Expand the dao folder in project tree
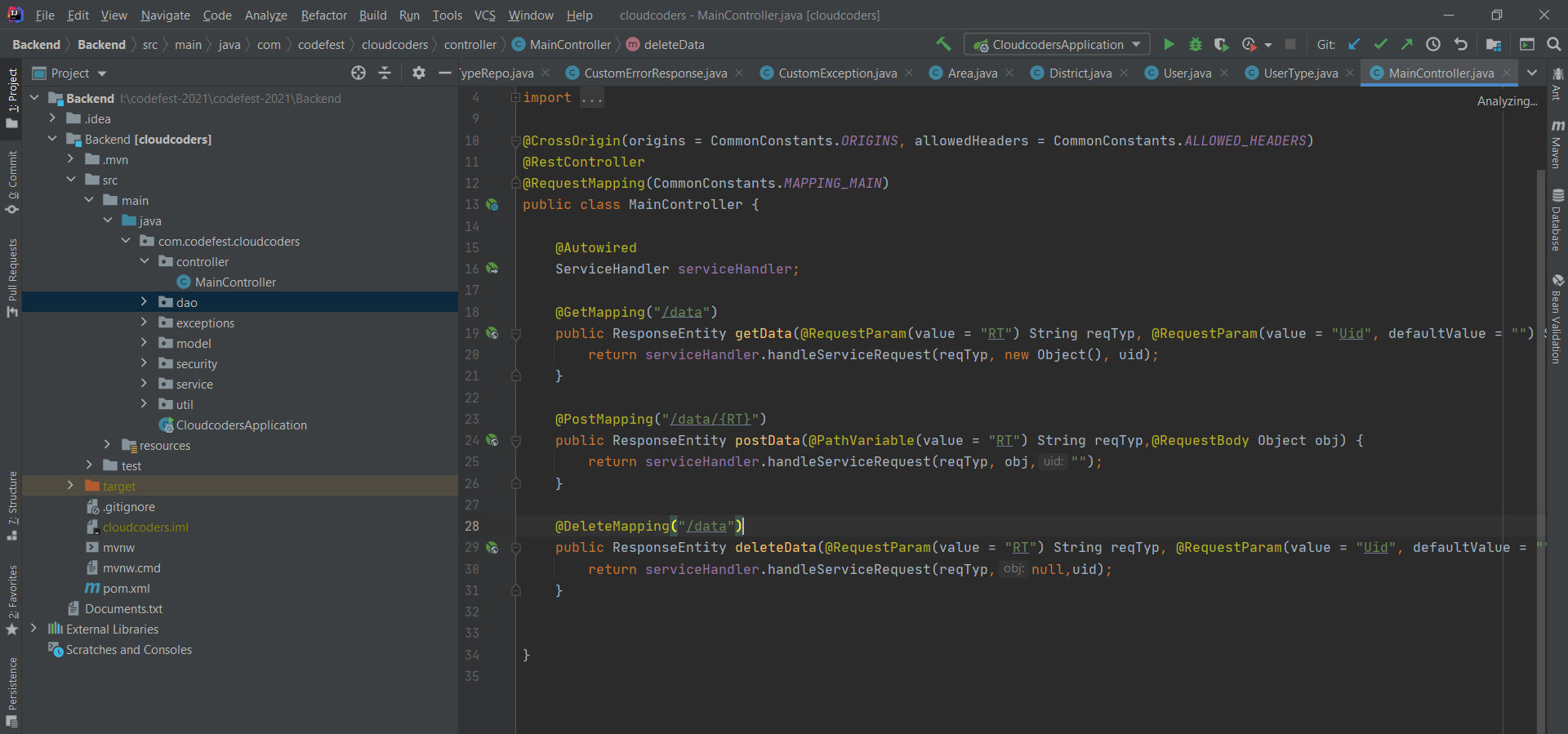The width and height of the screenshot is (1568, 734). (x=144, y=302)
